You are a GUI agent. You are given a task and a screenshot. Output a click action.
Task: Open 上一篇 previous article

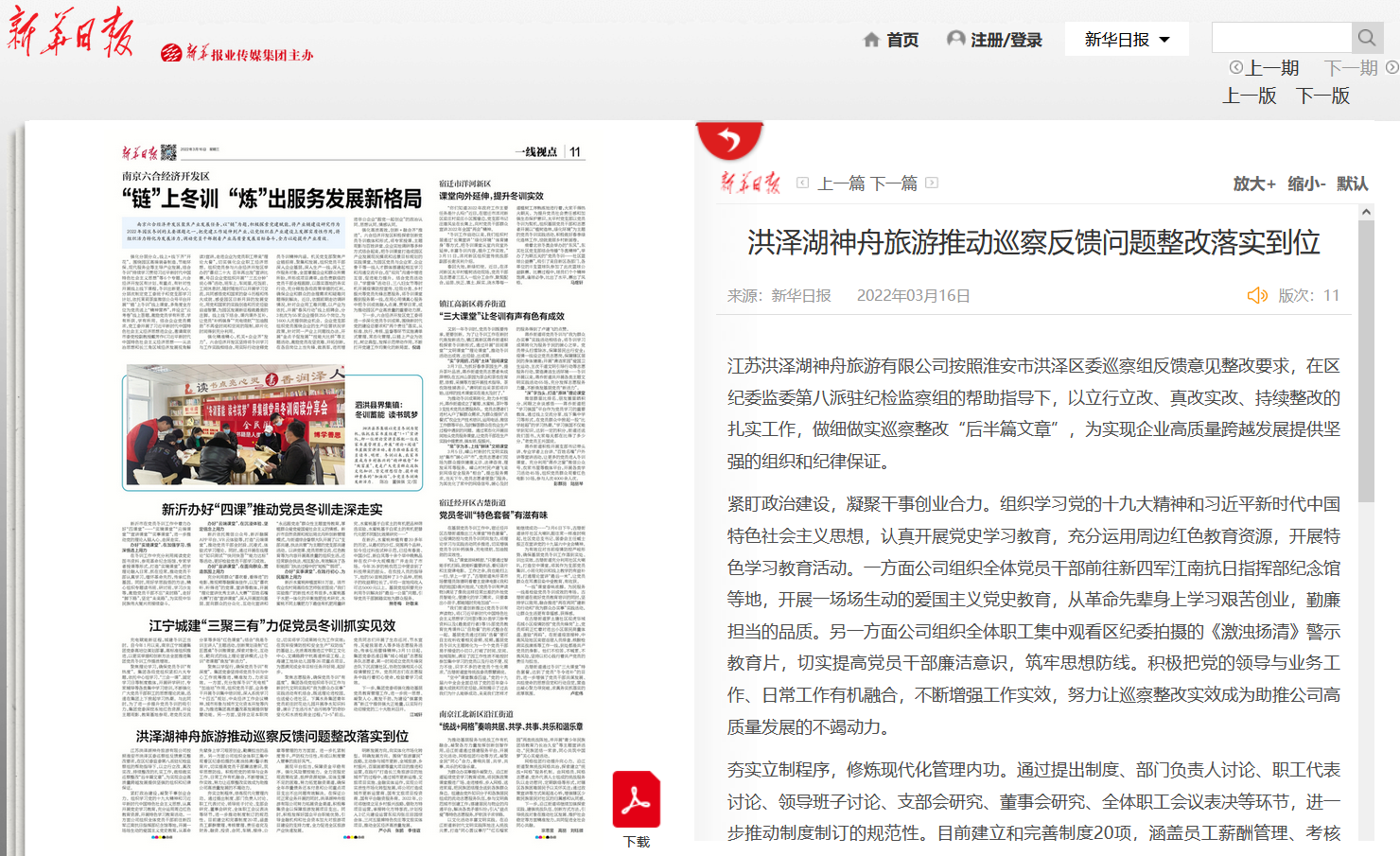tap(841, 183)
